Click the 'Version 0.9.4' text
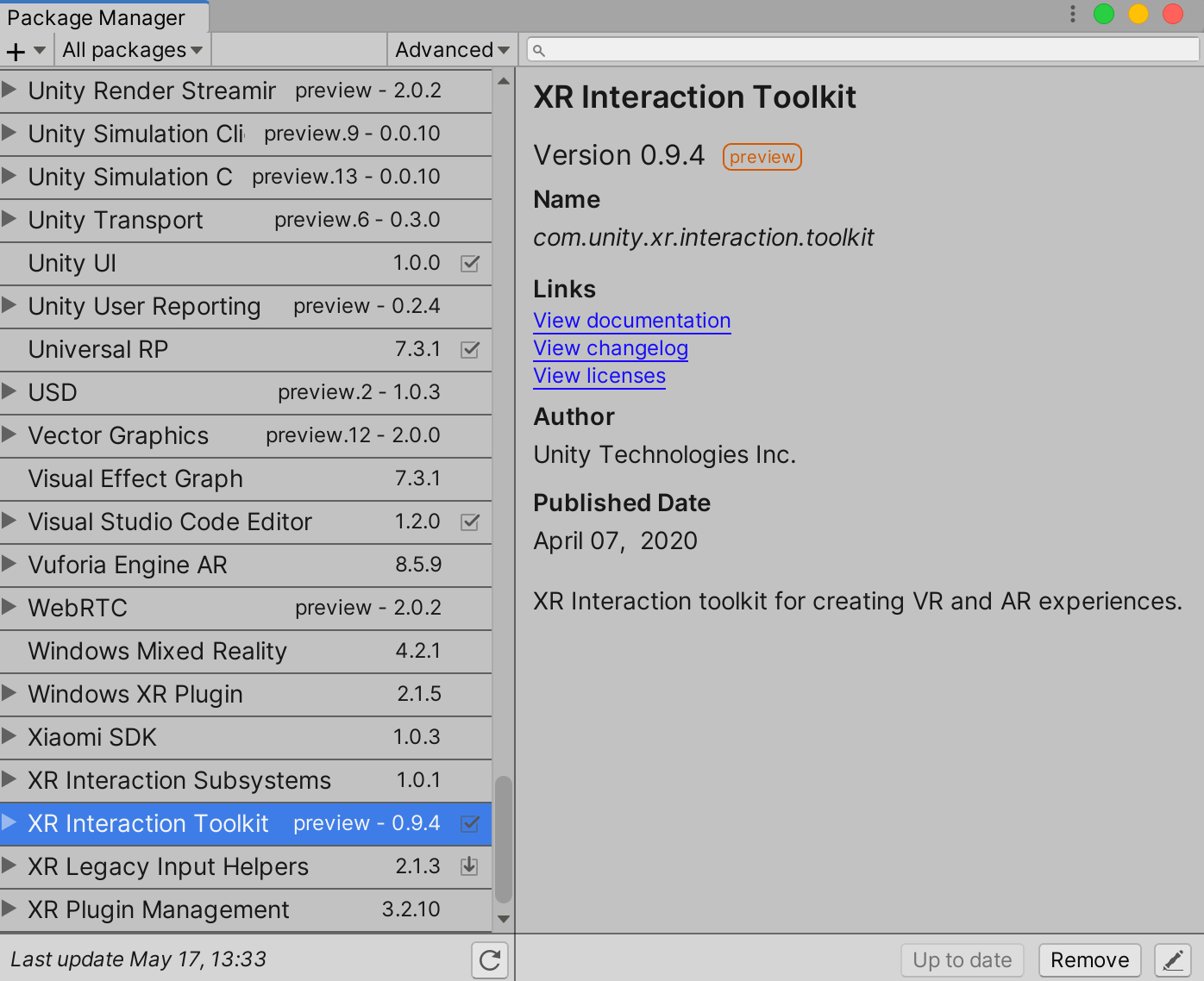Image resolution: width=1204 pixels, height=981 pixels. tap(619, 155)
